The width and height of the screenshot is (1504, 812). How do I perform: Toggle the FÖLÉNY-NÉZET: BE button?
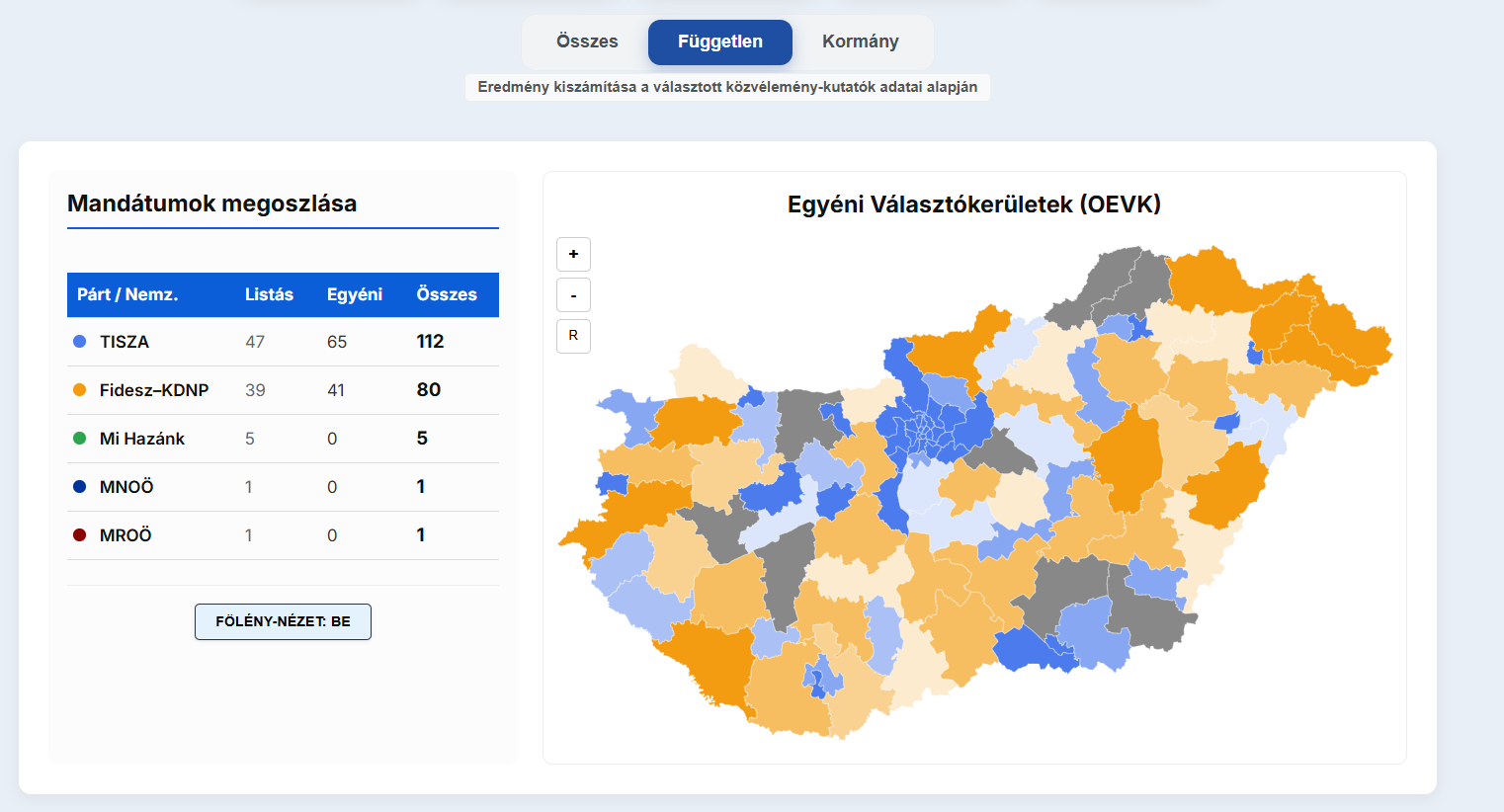tap(283, 621)
